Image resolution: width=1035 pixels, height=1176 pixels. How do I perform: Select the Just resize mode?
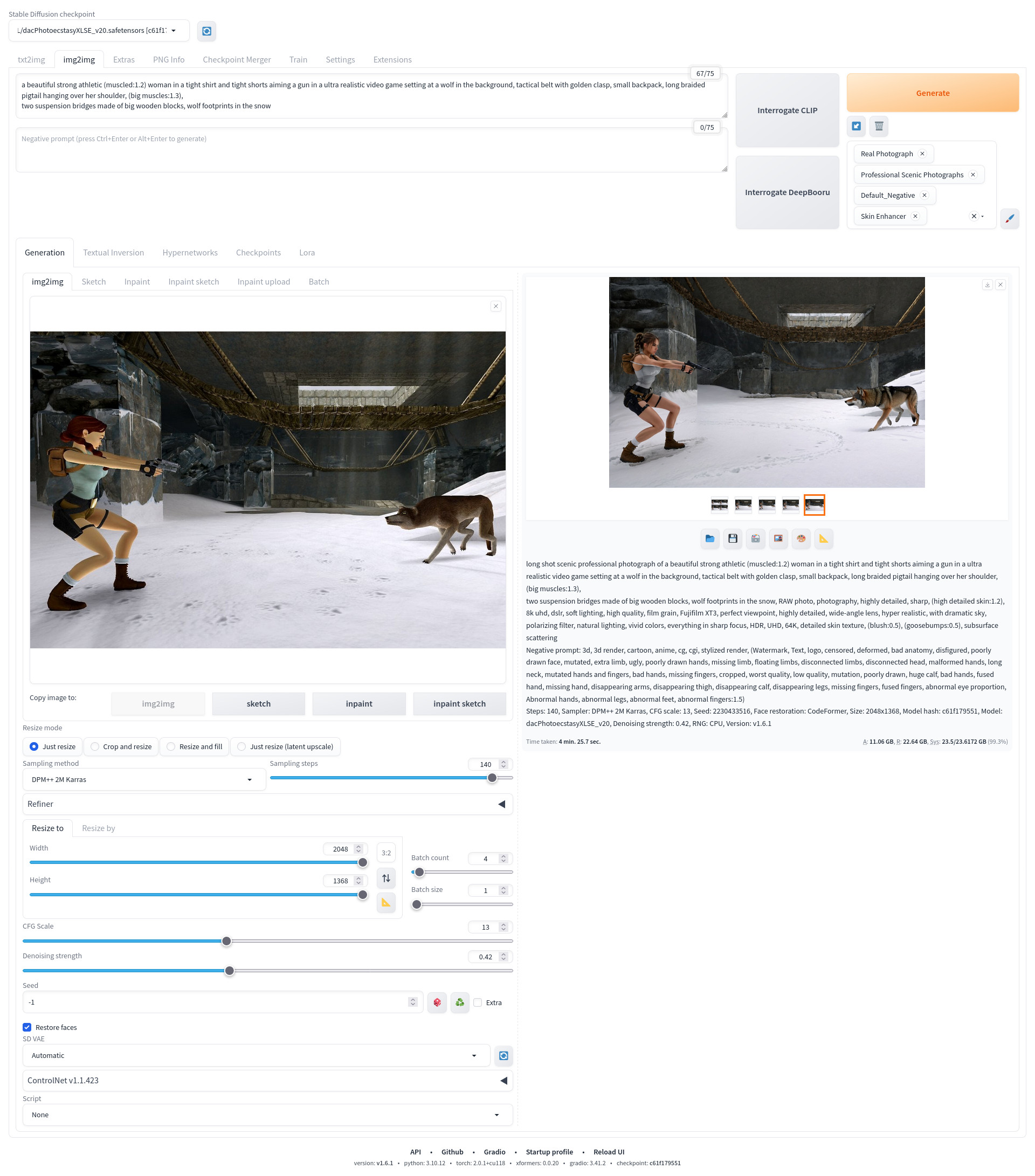pos(52,747)
